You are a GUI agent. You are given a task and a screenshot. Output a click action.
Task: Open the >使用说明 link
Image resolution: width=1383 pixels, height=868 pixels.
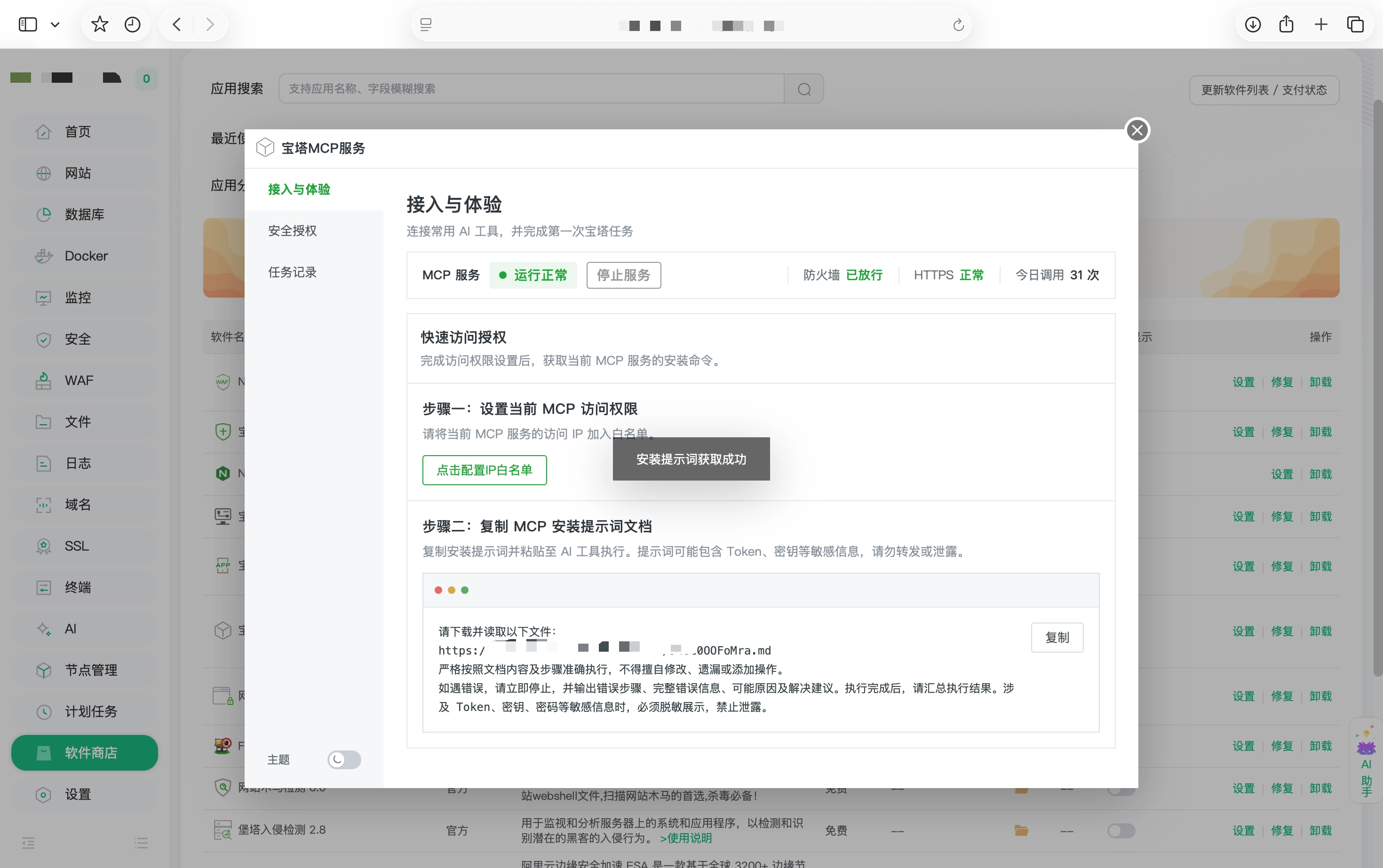tap(686, 838)
